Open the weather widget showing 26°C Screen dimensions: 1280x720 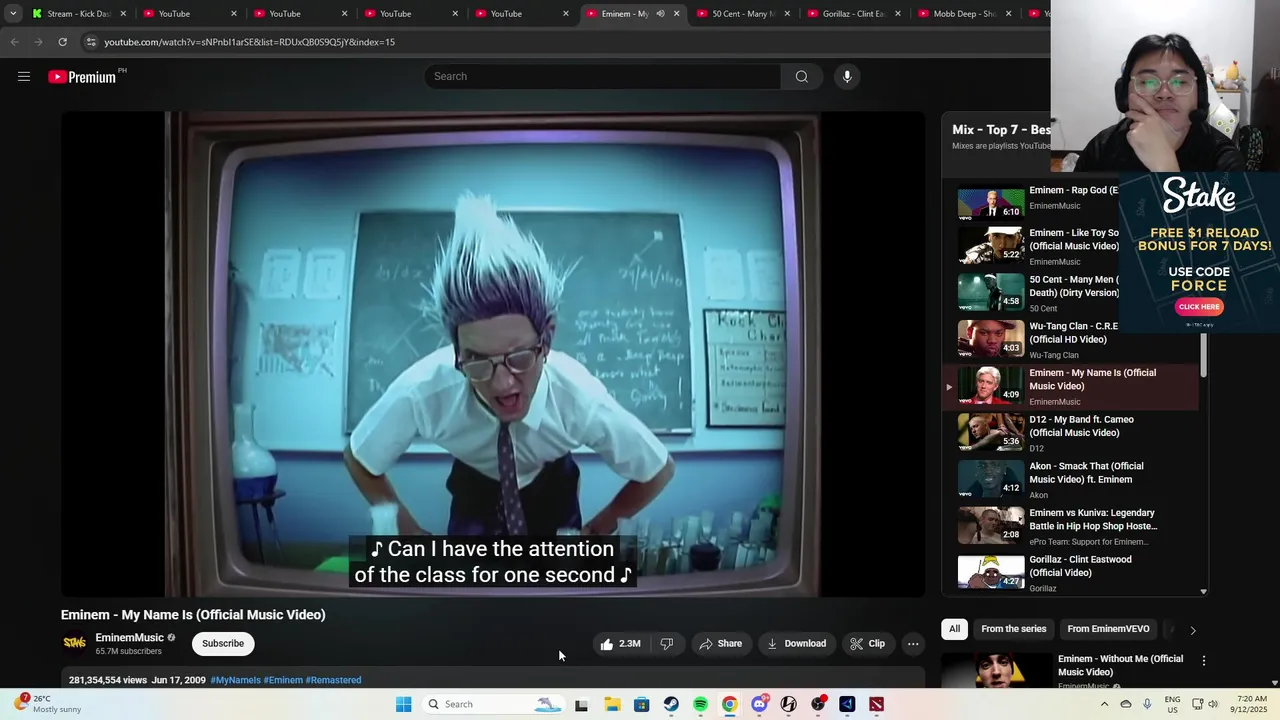[48, 704]
